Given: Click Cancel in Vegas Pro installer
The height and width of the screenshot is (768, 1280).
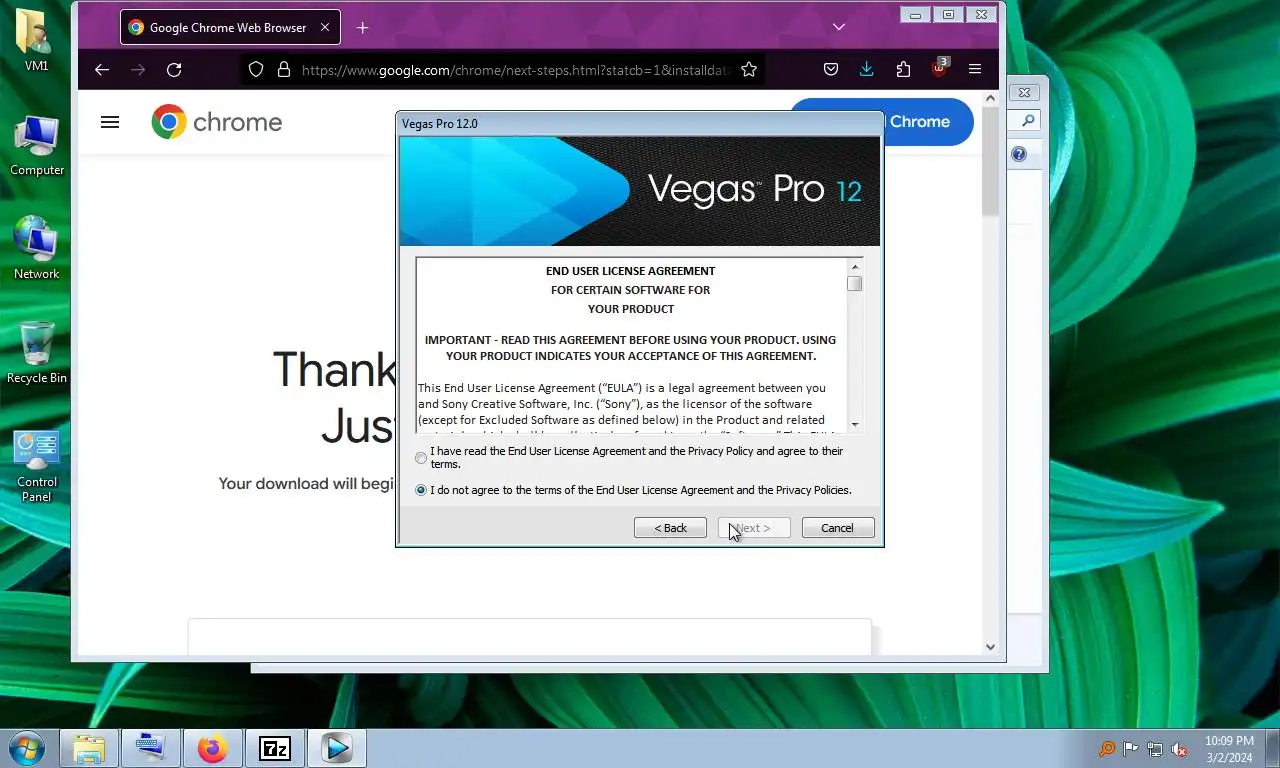Looking at the screenshot, I should click(838, 528).
